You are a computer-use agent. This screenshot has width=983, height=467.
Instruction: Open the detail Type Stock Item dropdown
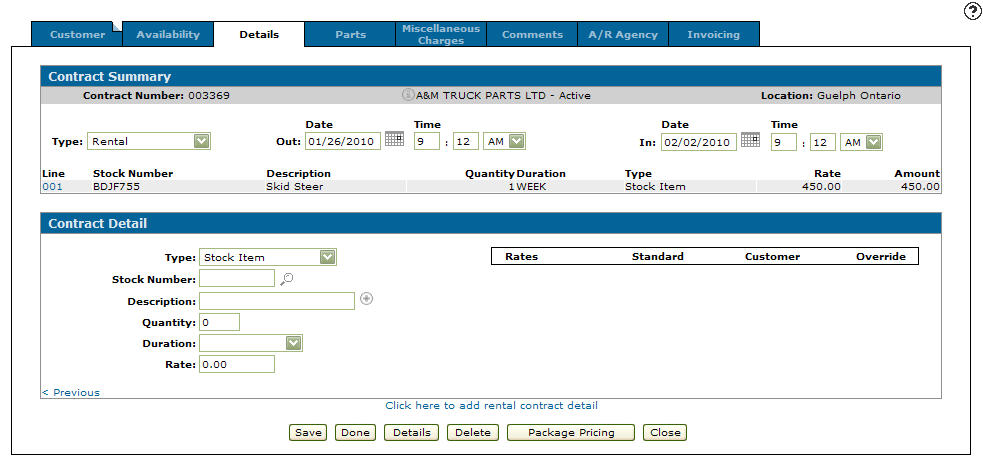point(268,257)
